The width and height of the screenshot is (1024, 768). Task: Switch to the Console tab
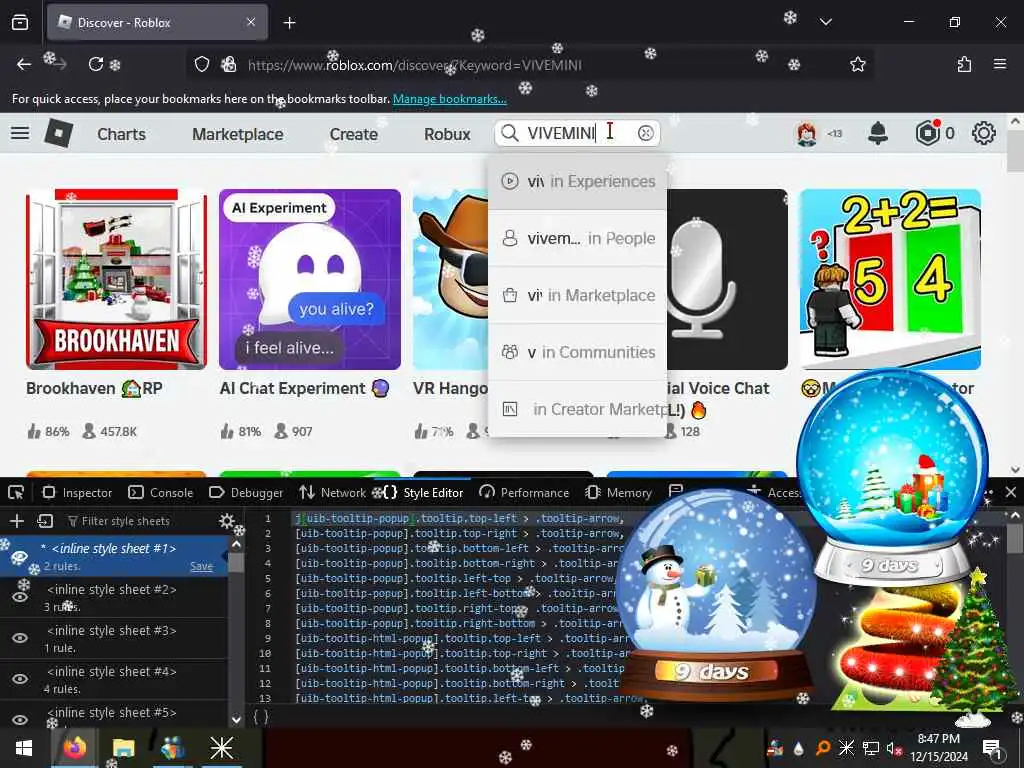161,492
